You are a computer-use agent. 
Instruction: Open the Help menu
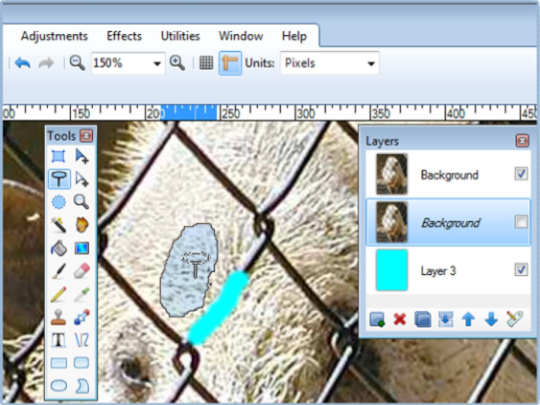coord(294,36)
